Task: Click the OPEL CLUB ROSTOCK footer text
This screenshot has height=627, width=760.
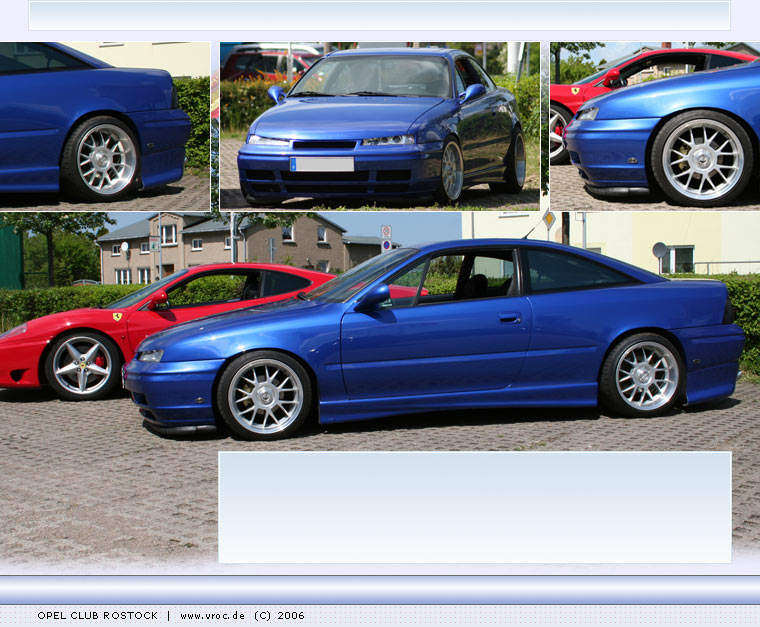Action: (97, 615)
